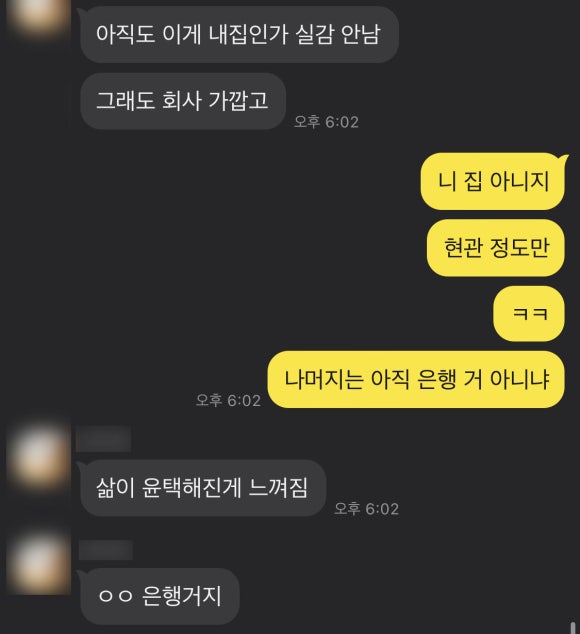Click the pointed tail of 니 집 아니지 bubble

(564, 158)
